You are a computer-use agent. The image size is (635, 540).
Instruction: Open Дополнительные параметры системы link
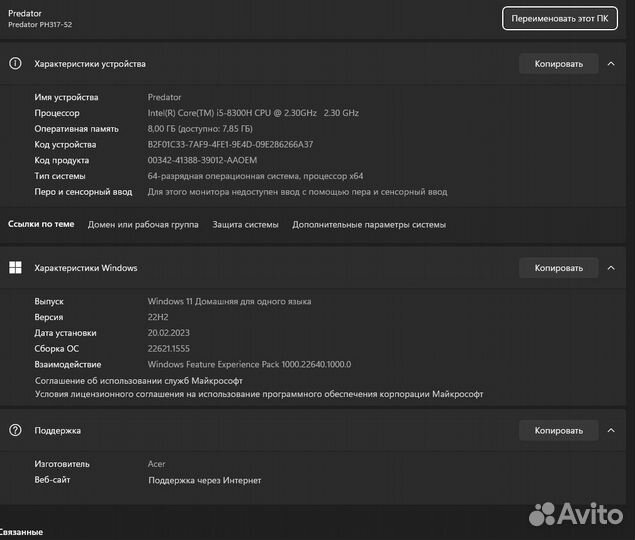369,224
